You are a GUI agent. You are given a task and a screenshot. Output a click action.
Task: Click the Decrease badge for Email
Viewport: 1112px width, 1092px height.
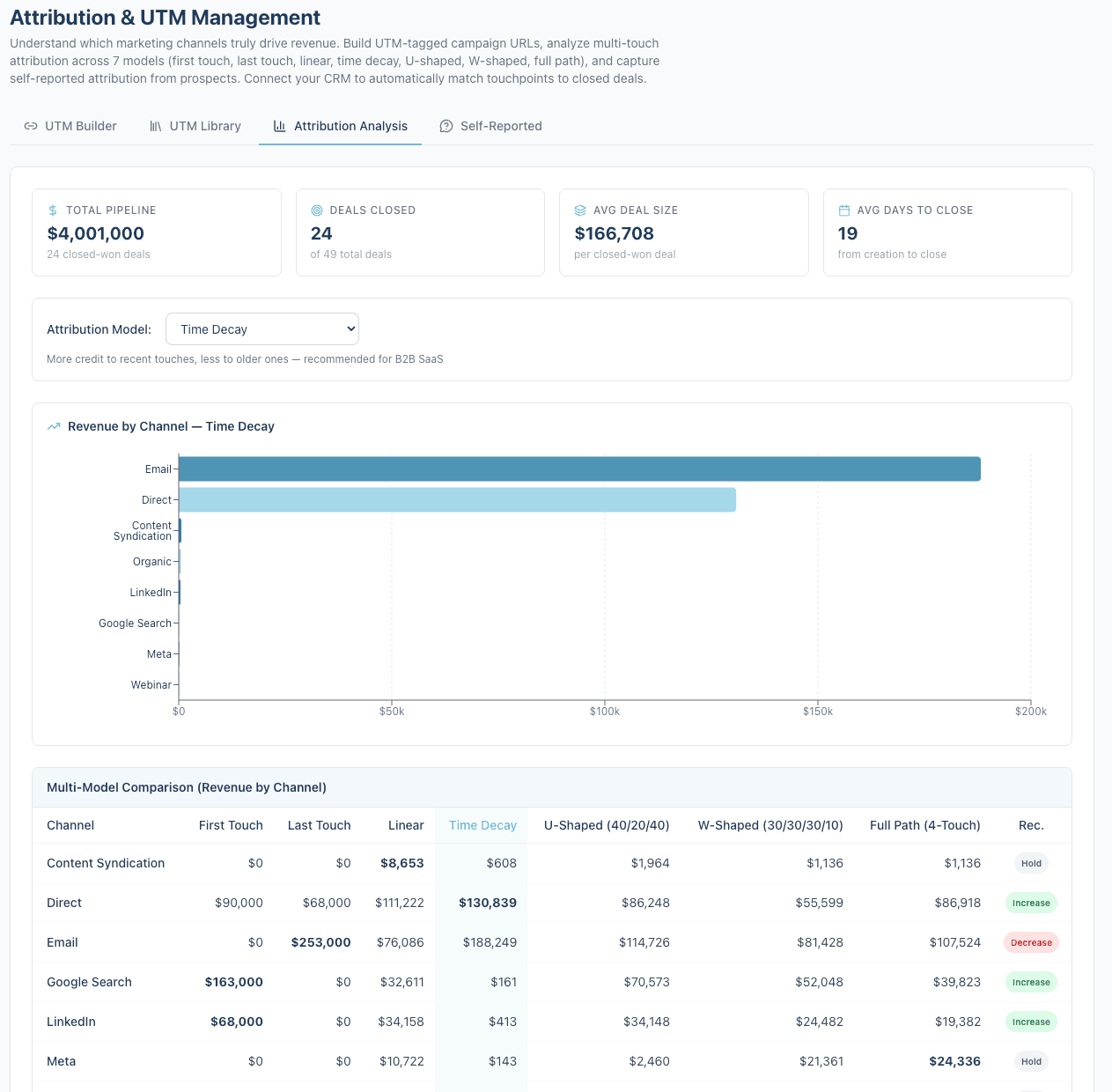1031,942
